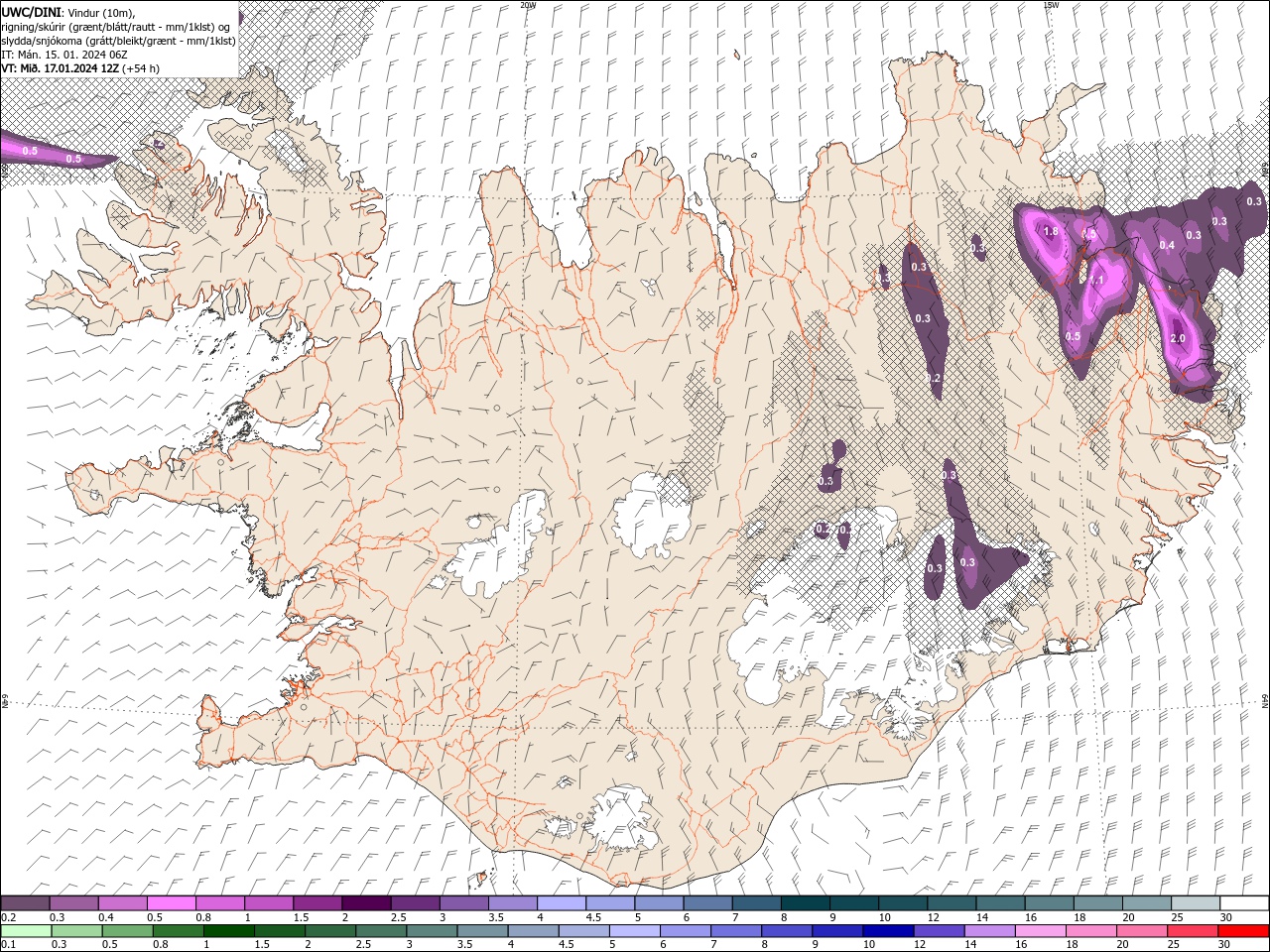This screenshot has width=1270, height=952.
Task: Pick the darkest purple 2 swatch, upper scale
Action: (366, 903)
